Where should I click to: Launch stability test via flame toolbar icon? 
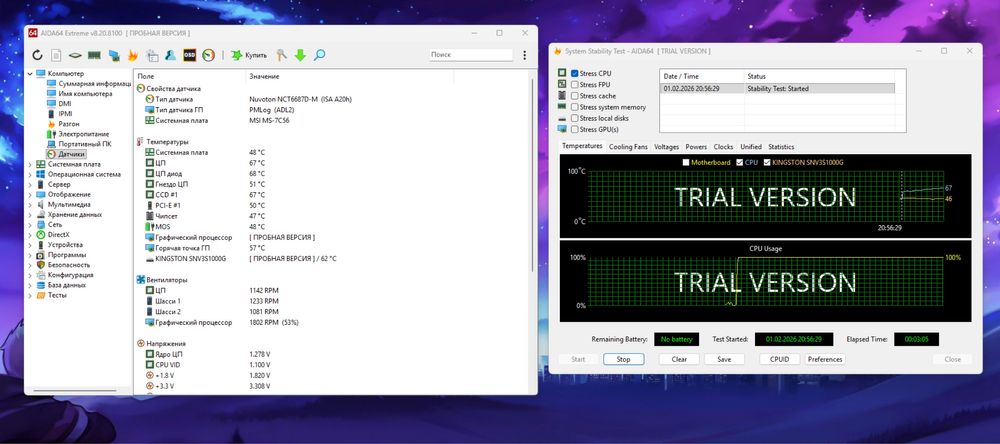(x=133, y=56)
